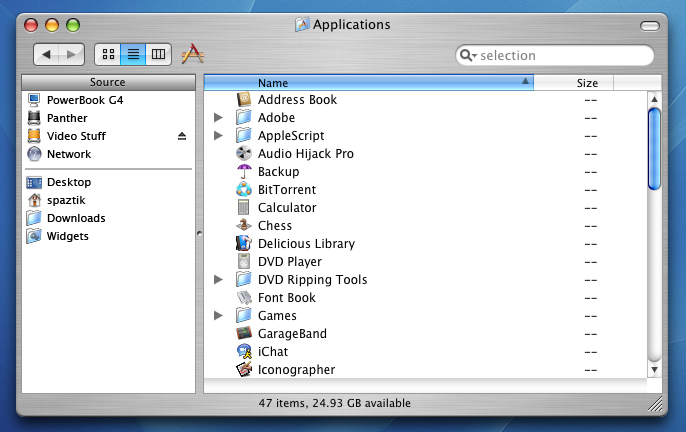Open the spaztik home folder
The height and width of the screenshot is (432, 686).
pyautogui.click(x=108, y=200)
